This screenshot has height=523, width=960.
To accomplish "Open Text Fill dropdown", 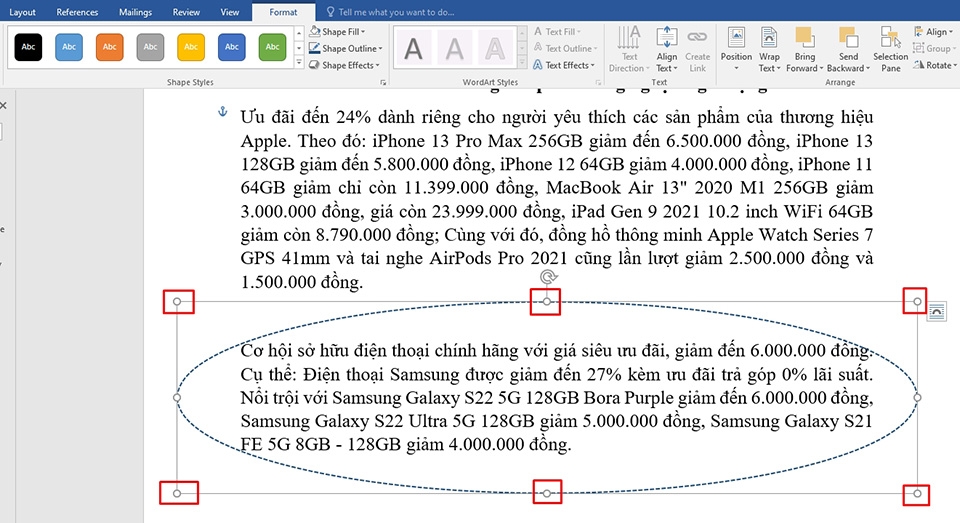I will (x=557, y=31).
